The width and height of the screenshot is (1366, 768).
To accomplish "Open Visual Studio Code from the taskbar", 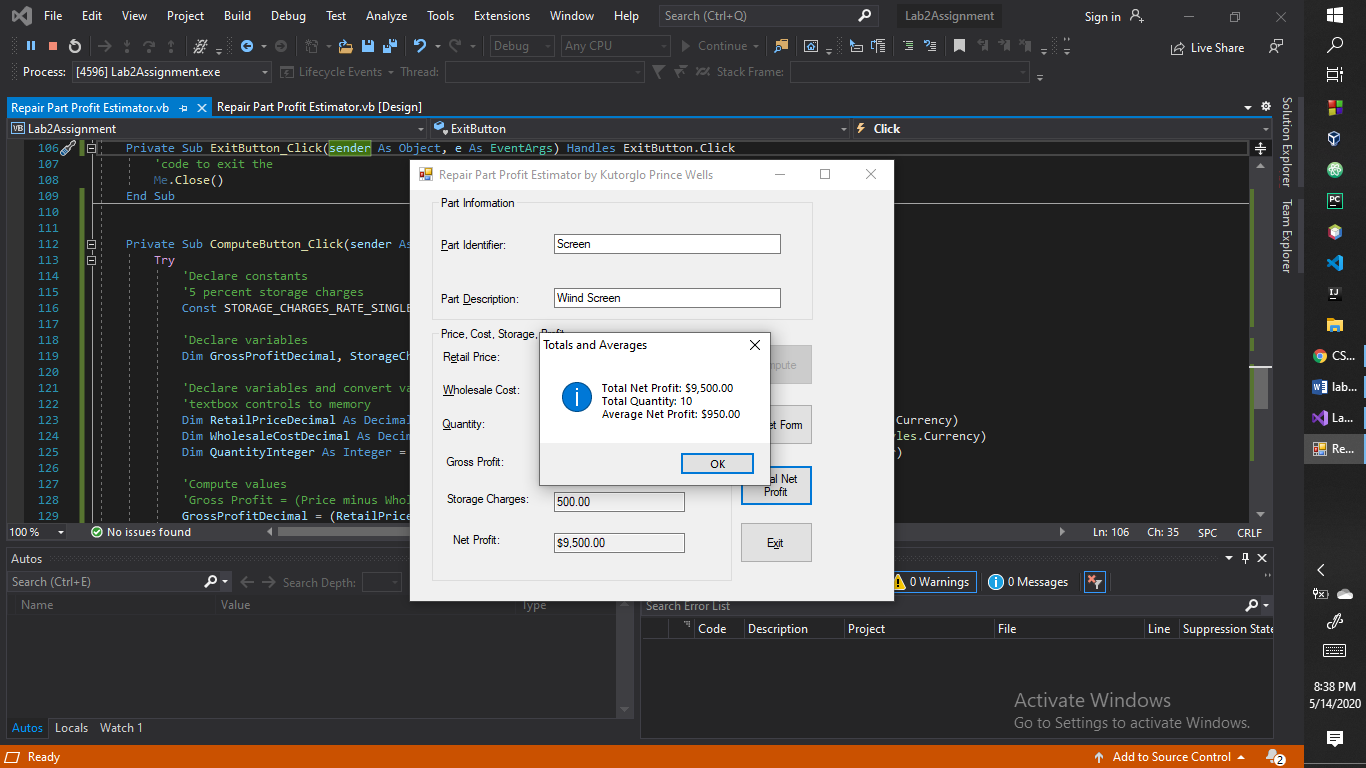I will click(x=1335, y=263).
